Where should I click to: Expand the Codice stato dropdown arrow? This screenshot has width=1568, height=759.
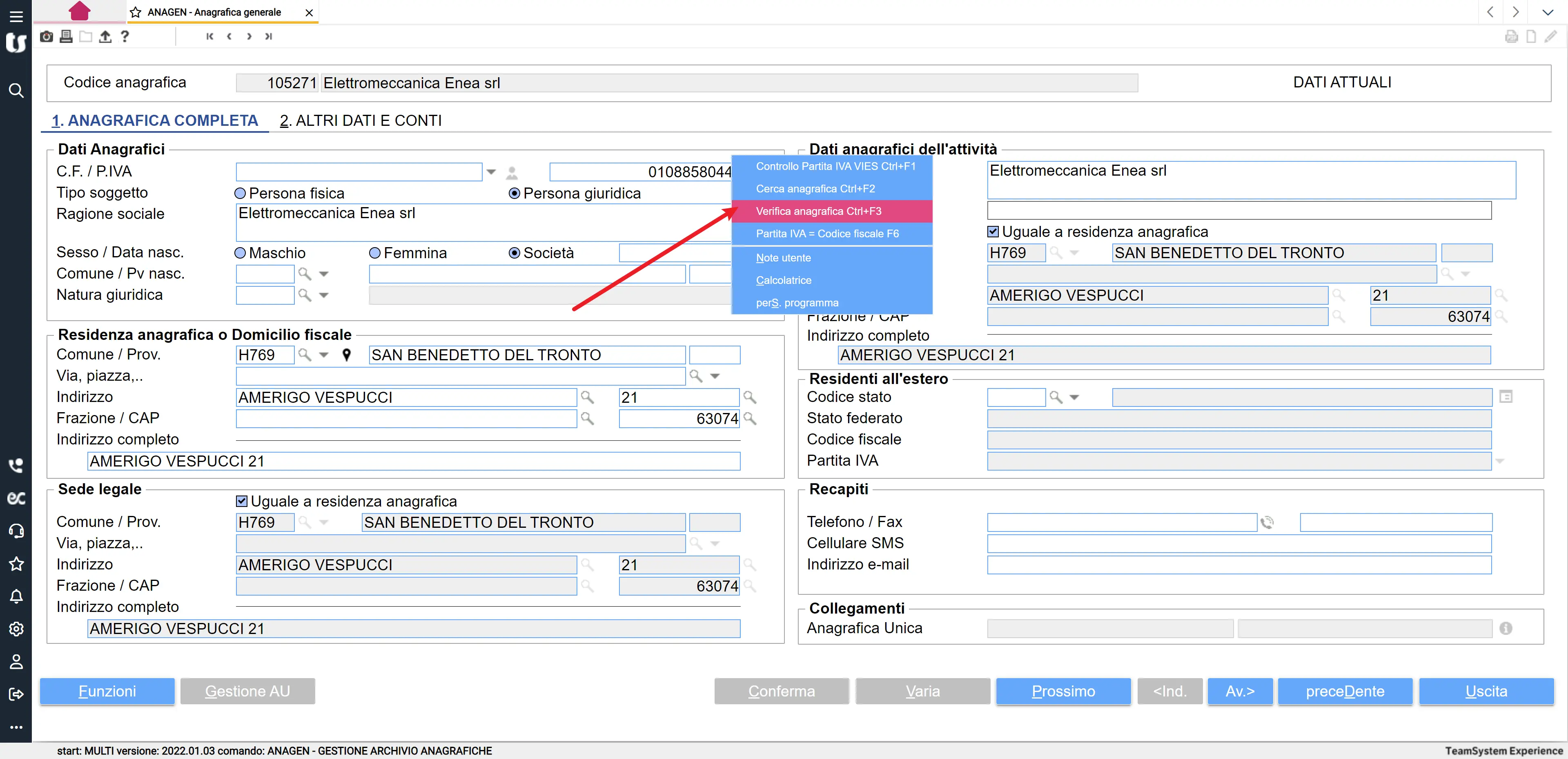(x=1074, y=398)
